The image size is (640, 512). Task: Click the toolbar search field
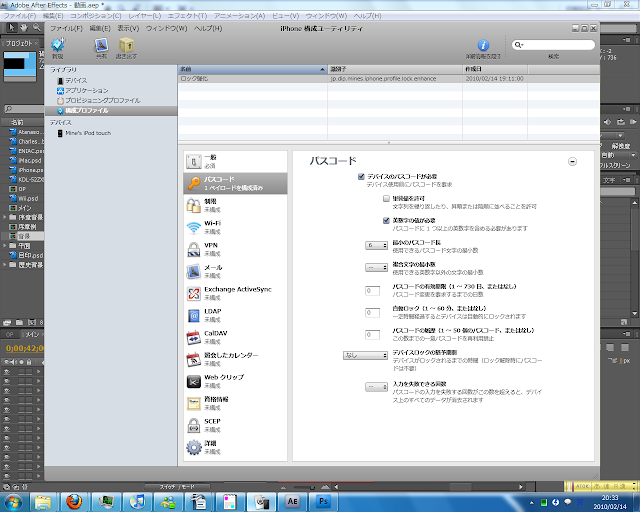coord(553,45)
